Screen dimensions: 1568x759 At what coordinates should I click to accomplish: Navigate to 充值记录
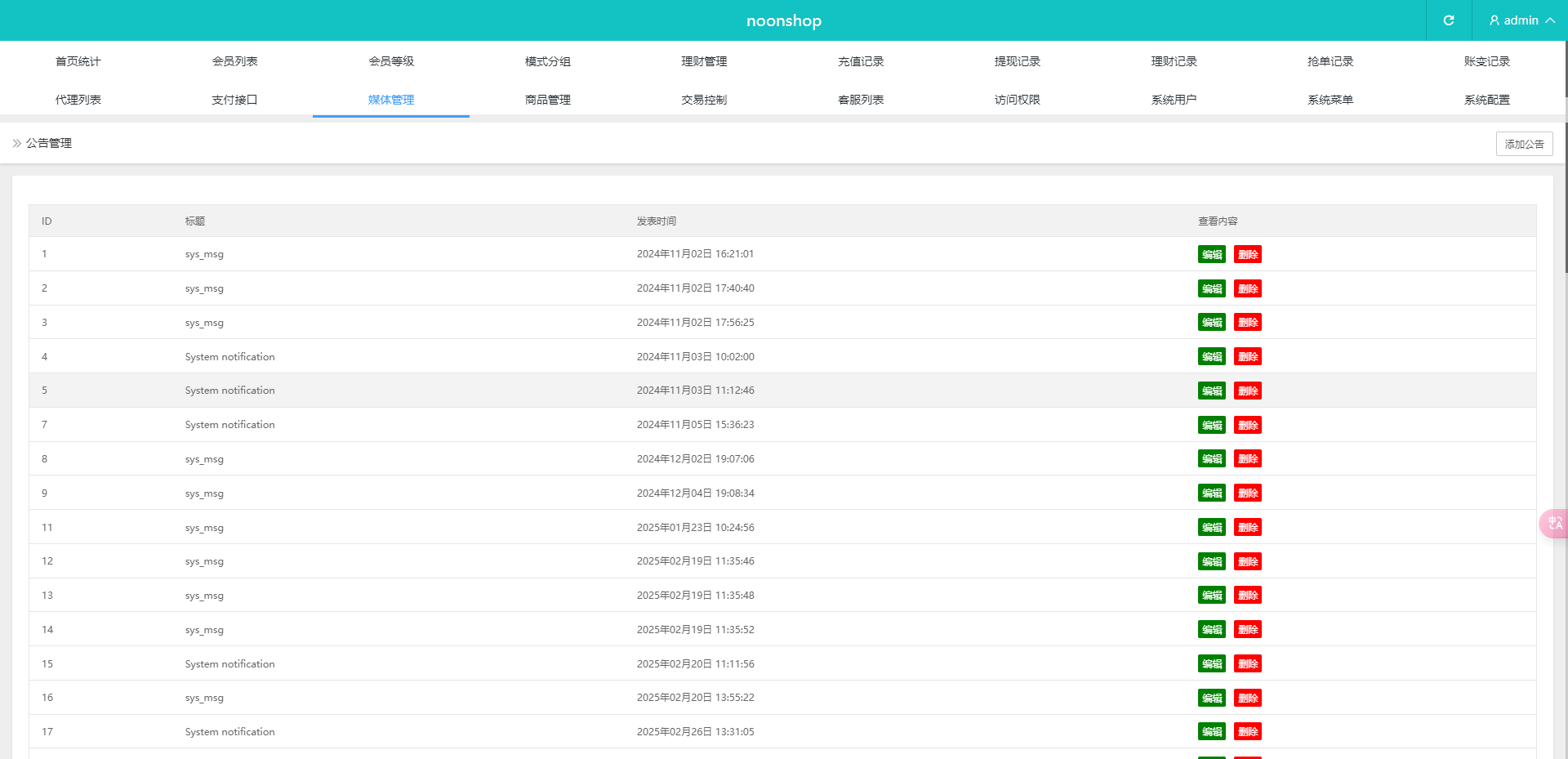861,61
